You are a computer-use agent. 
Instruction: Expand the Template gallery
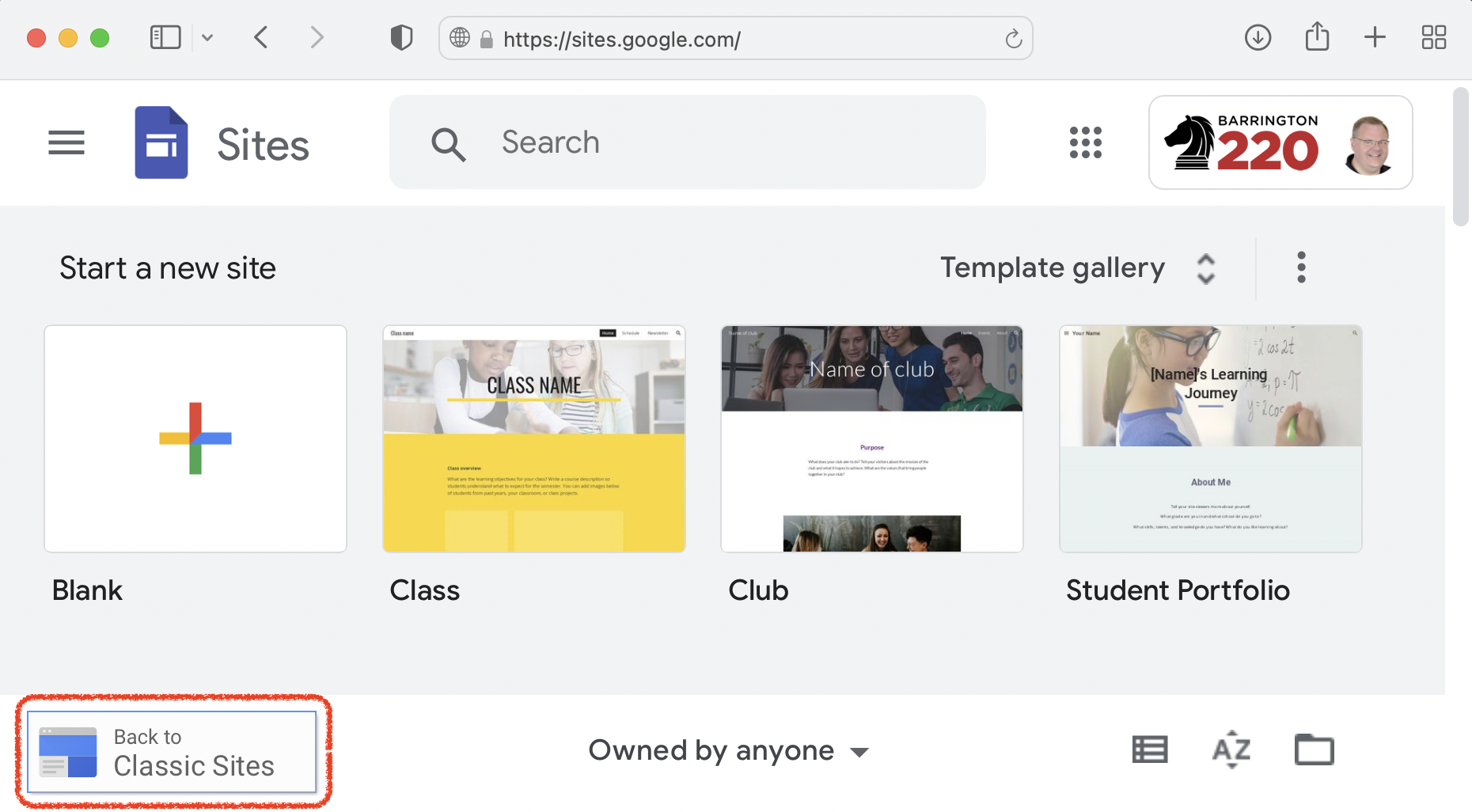pos(1205,269)
